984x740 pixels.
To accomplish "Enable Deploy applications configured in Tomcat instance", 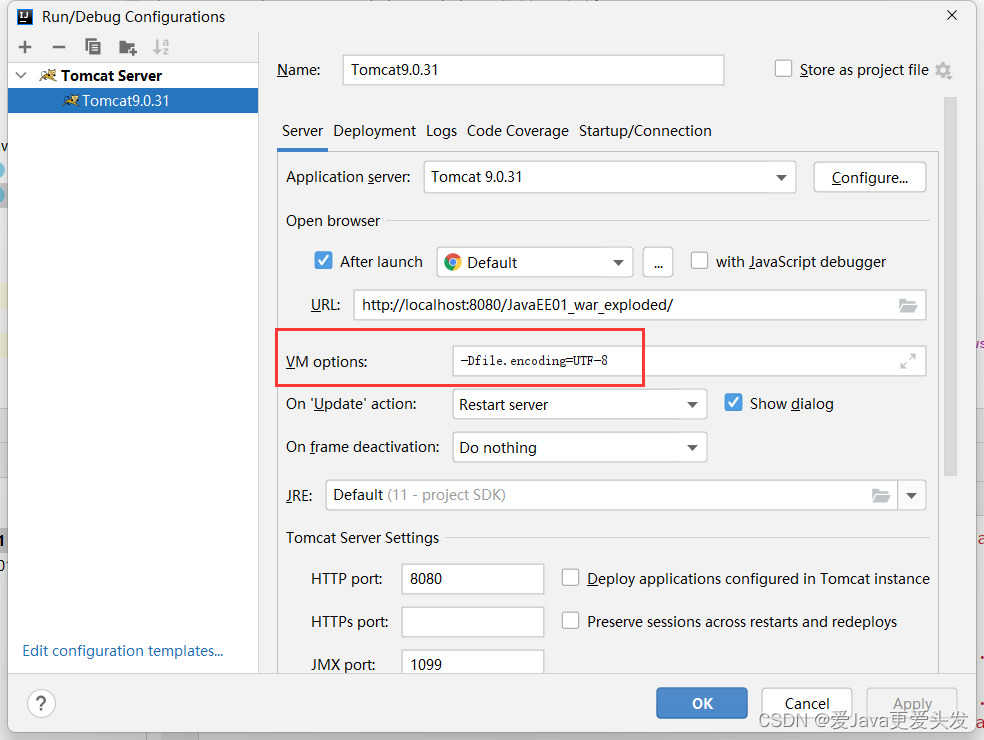I will tap(570, 577).
